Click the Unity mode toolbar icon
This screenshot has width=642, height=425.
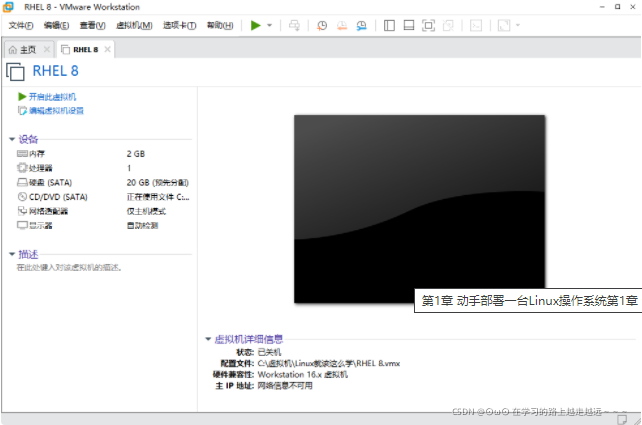click(448, 25)
